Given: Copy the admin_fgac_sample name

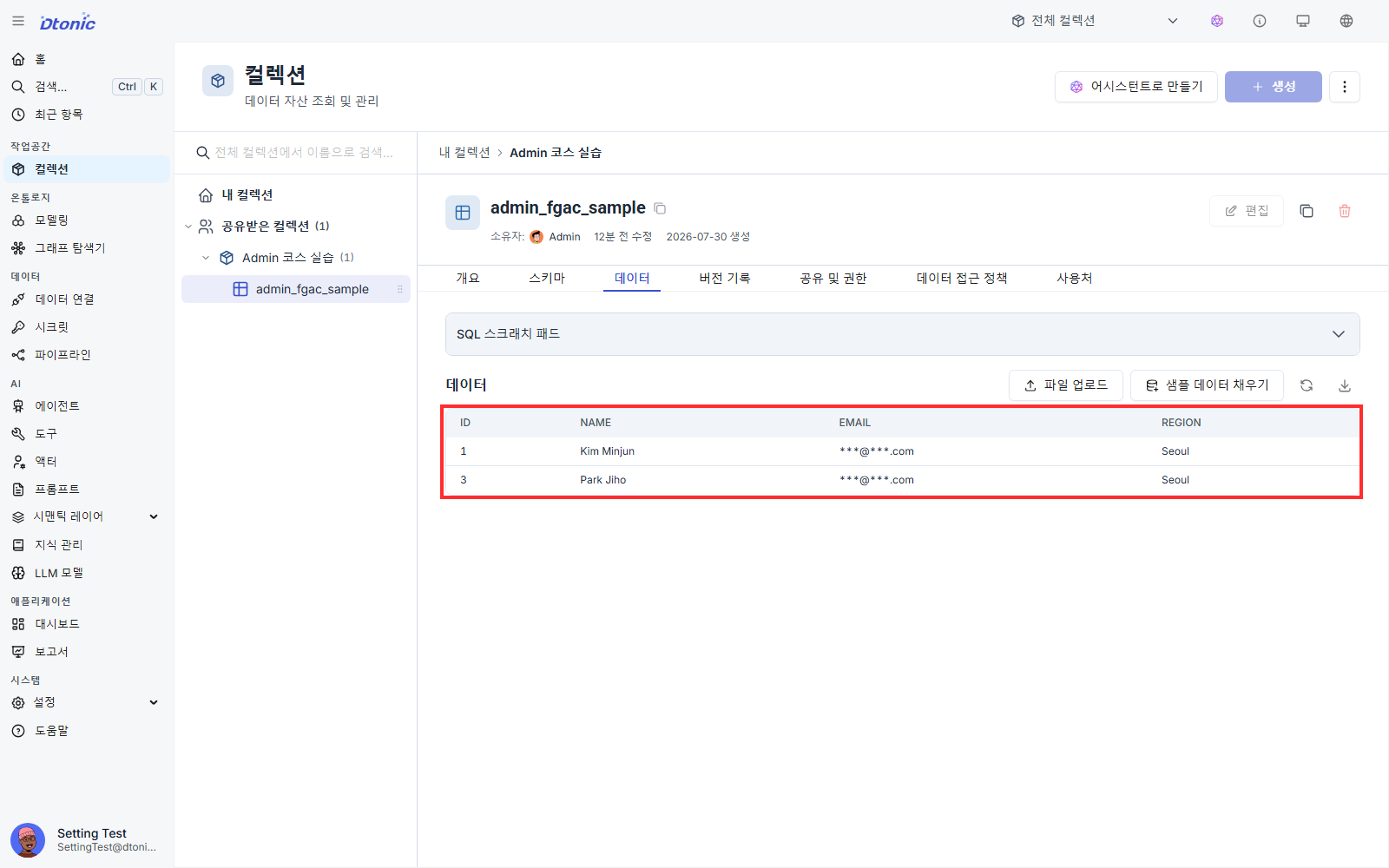Looking at the screenshot, I should coord(660,208).
